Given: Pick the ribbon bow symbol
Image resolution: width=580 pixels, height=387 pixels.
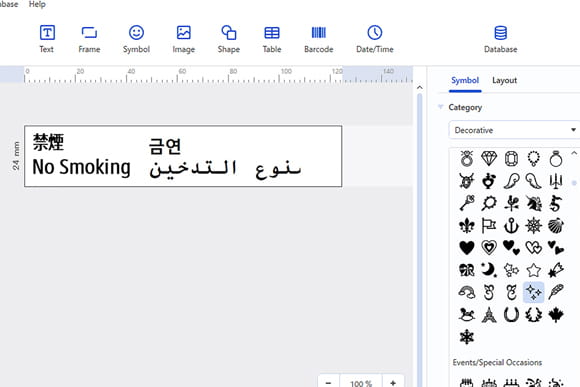Looking at the screenshot, I should coord(466,270).
